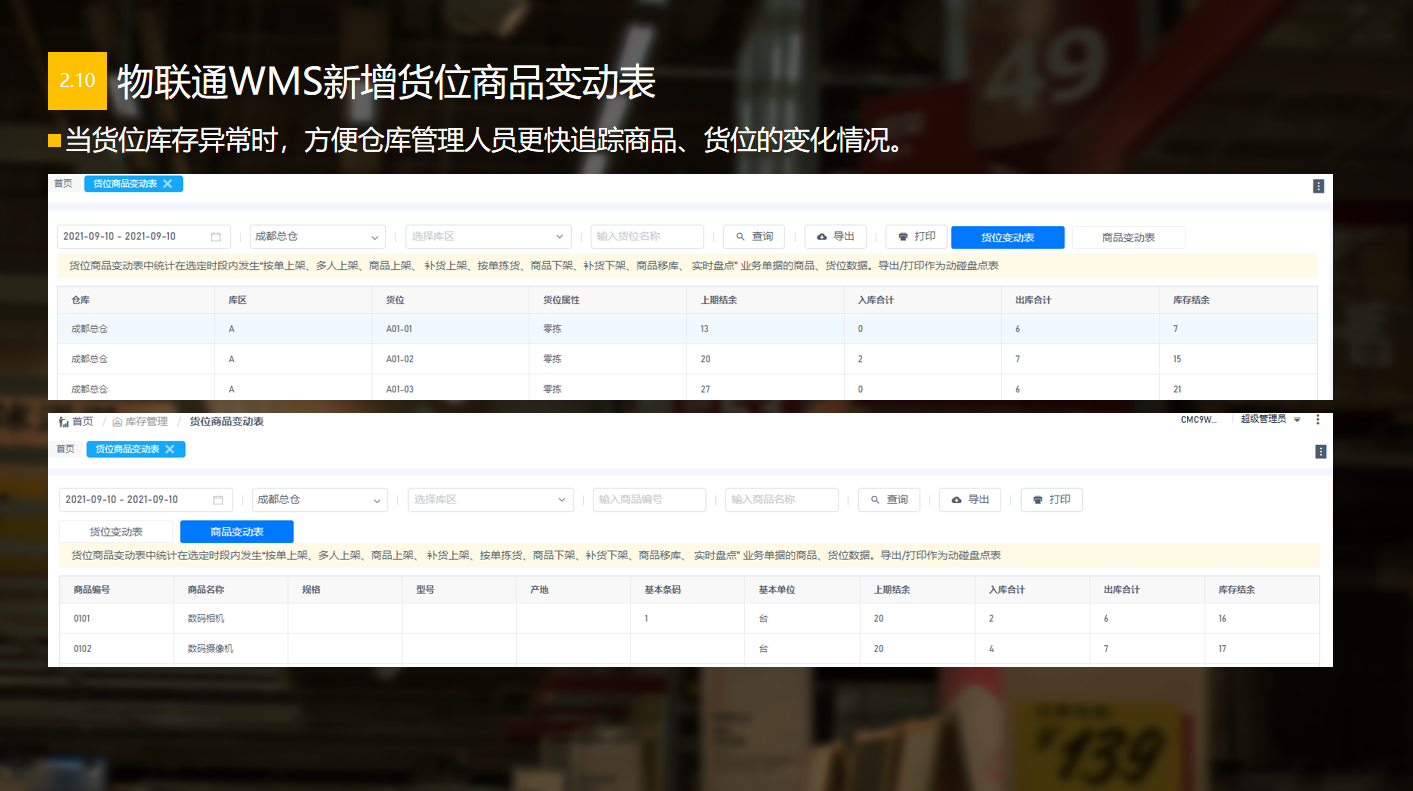
Task: Open the calendar icon in the upper date range field
Action: [216, 236]
